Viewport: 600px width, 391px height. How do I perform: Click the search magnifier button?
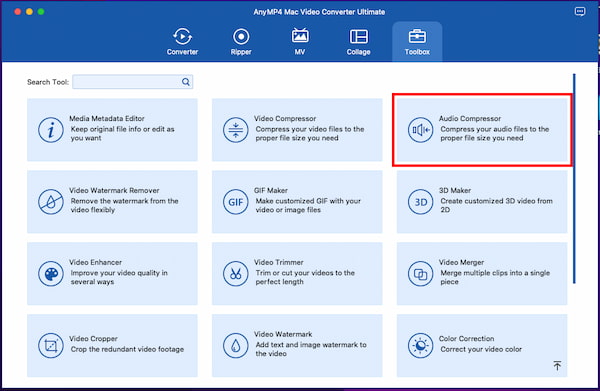point(186,82)
